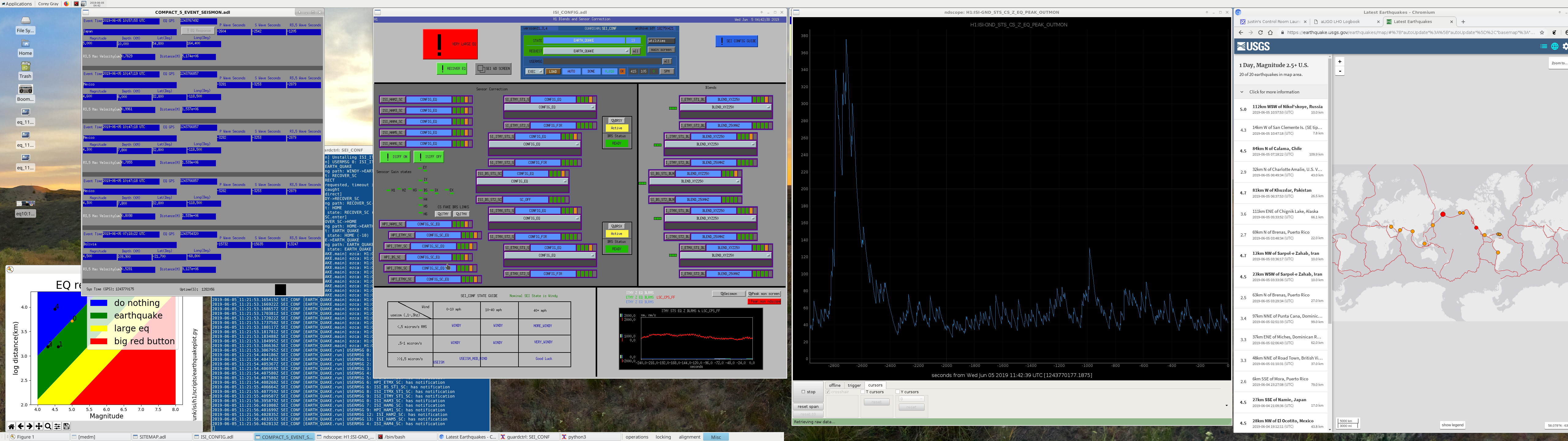Expand the ndscope control panel arrow

[1226, 405]
